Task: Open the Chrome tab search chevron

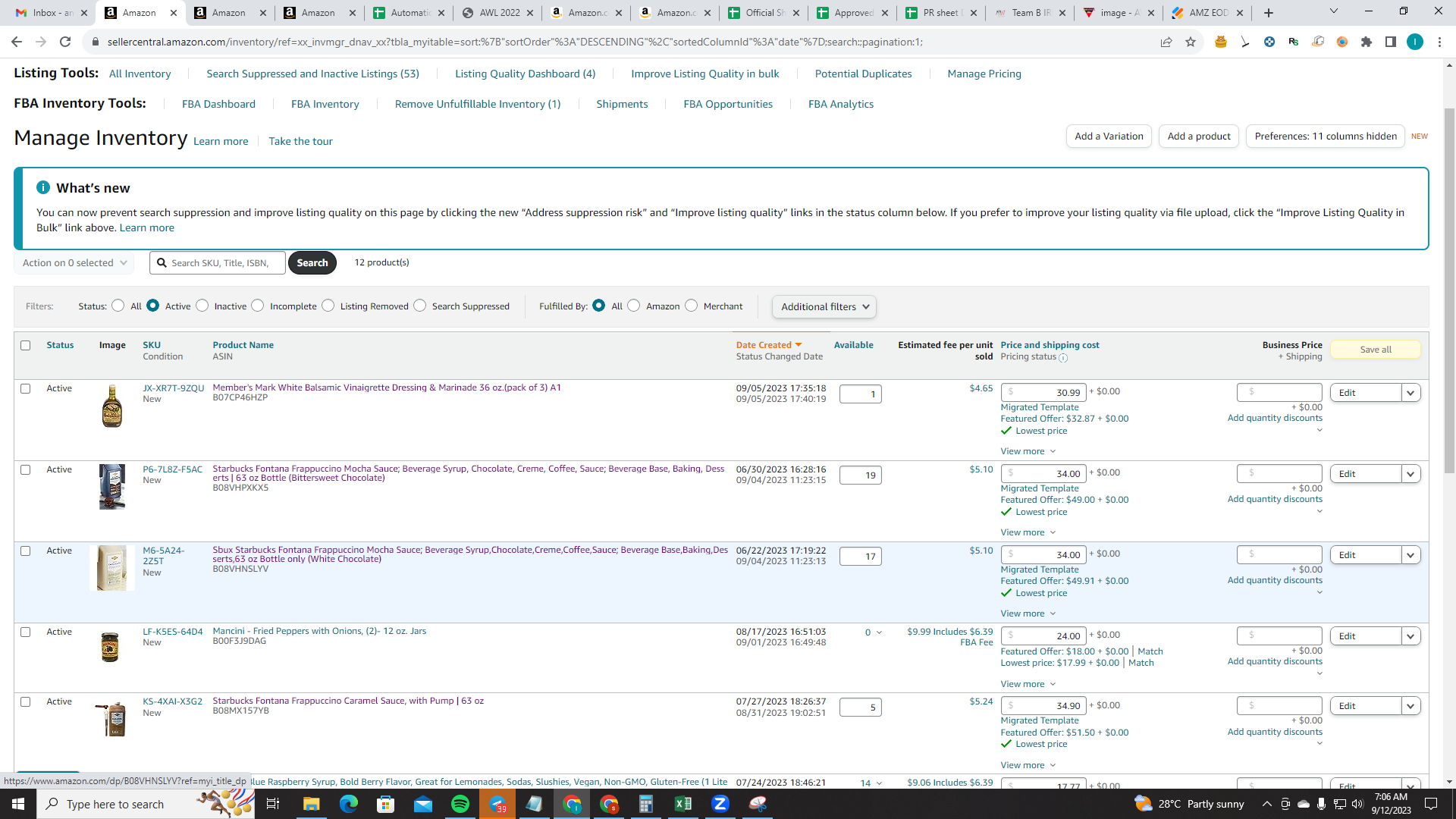Action: (1334, 11)
